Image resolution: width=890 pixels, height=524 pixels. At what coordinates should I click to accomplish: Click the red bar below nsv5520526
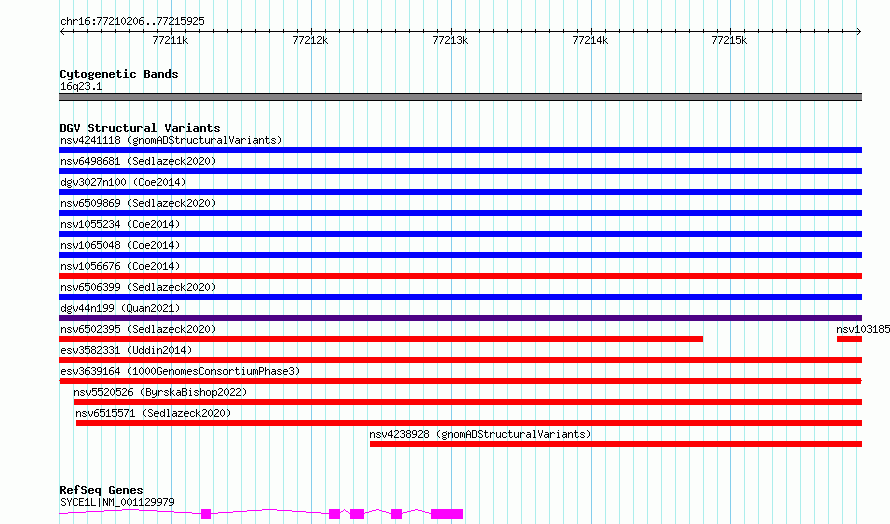click(468, 403)
